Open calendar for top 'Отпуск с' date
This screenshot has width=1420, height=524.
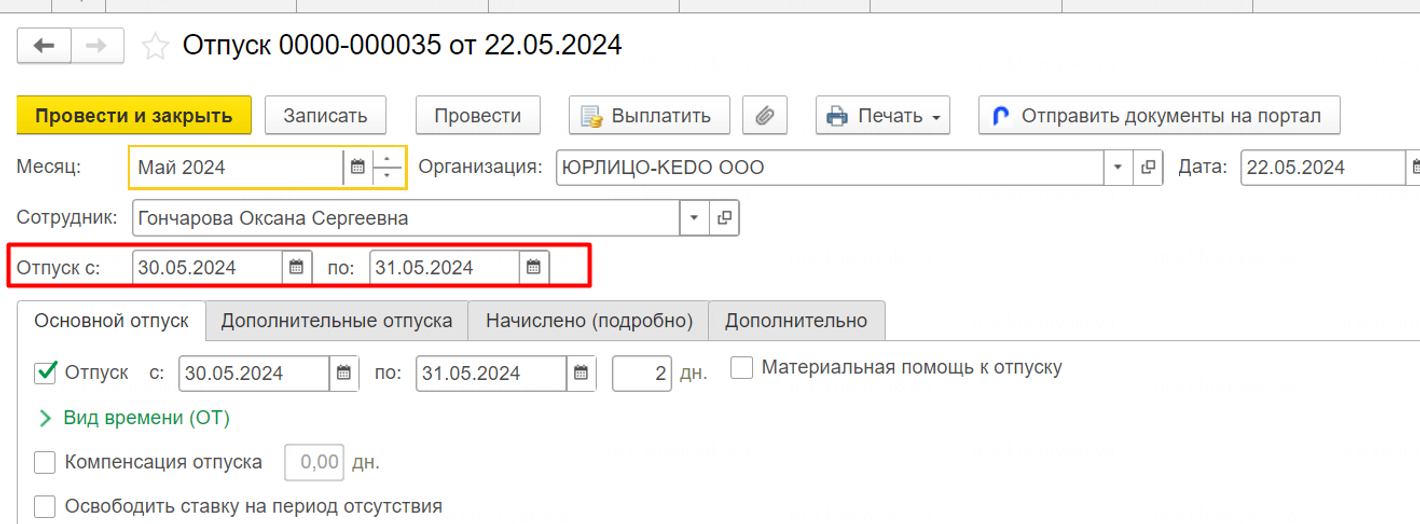296,267
